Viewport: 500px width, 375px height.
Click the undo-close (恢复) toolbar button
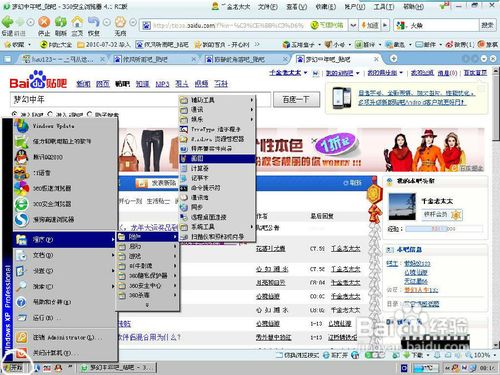[94, 26]
